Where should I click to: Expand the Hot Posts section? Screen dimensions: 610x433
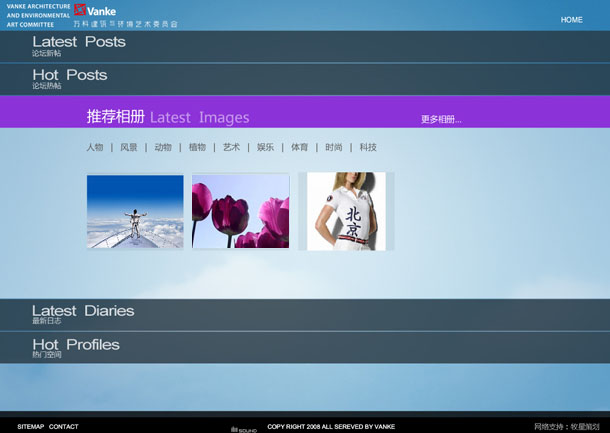(x=69, y=76)
